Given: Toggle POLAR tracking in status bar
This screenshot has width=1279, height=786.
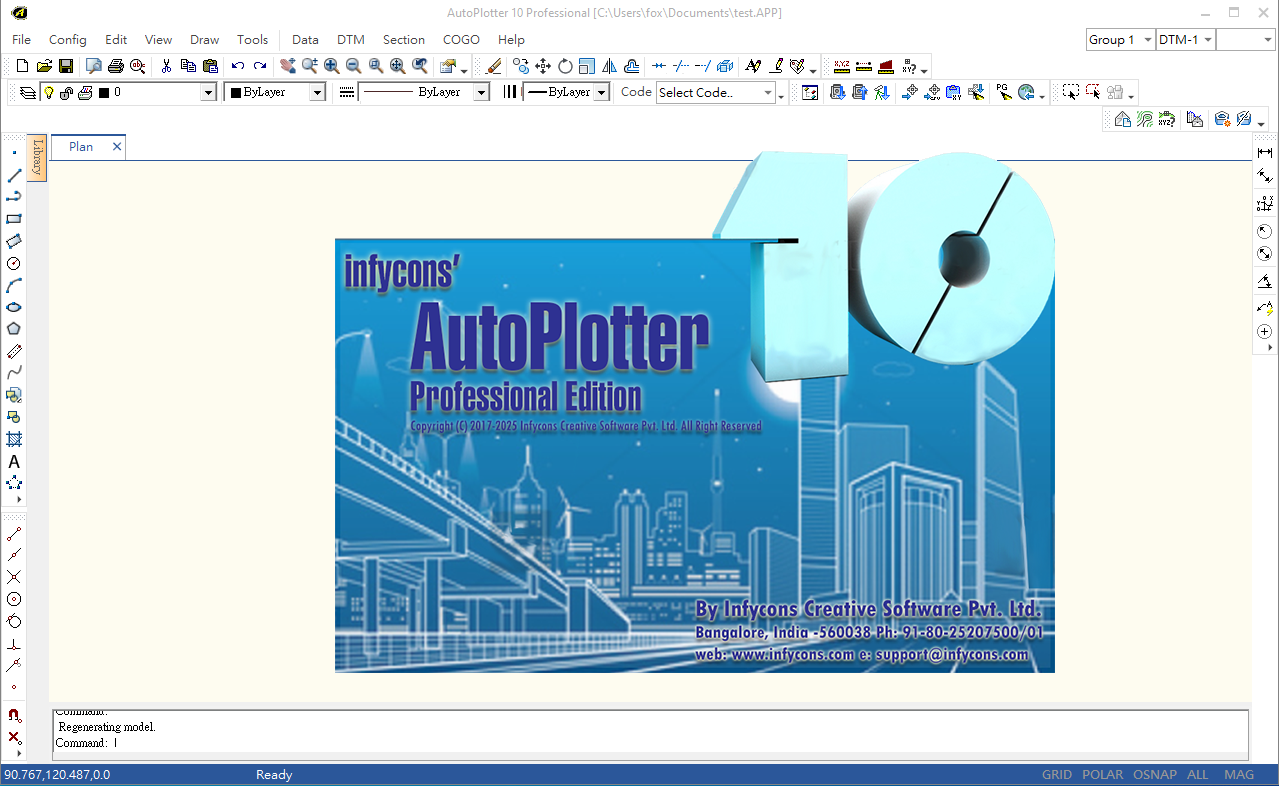Looking at the screenshot, I should click(x=1102, y=775).
